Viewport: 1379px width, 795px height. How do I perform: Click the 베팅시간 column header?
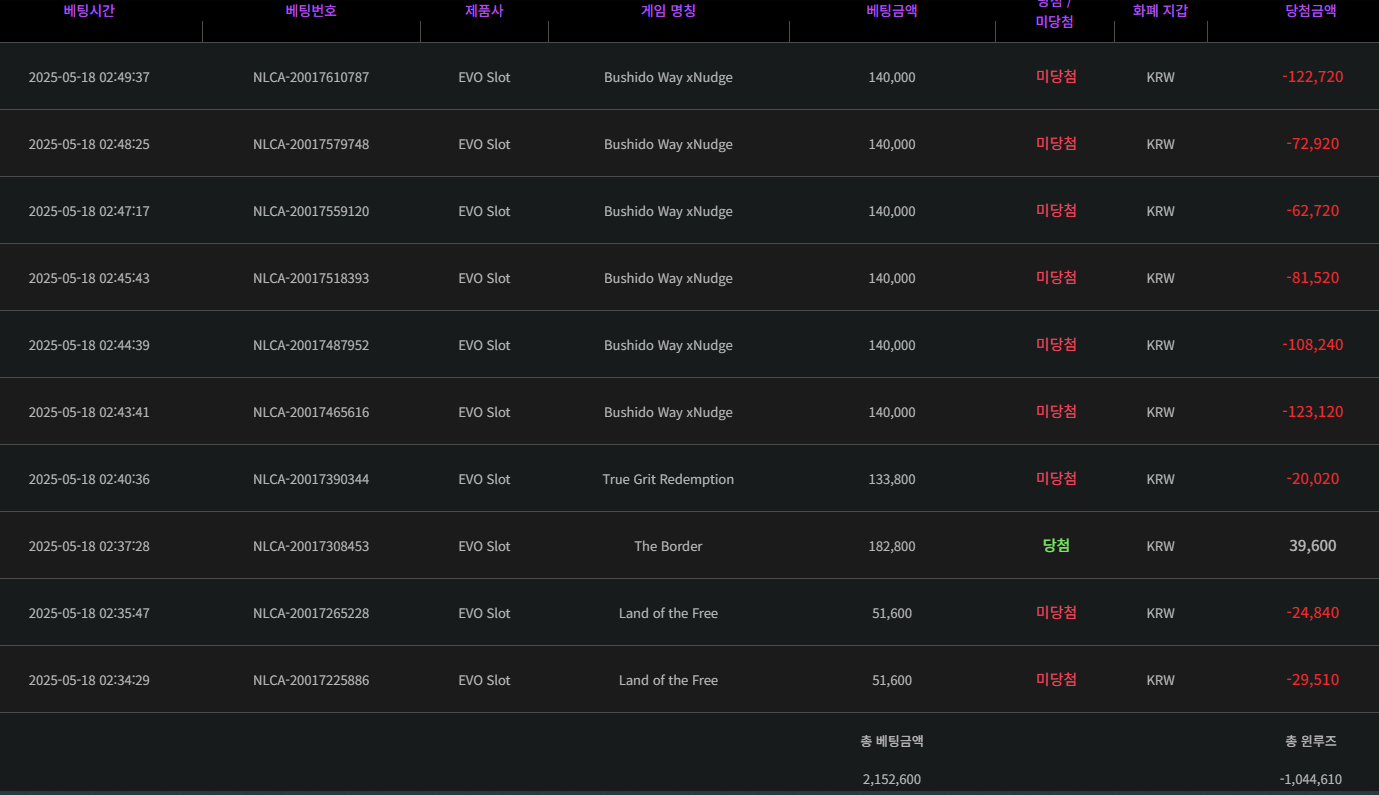point(89,11)
